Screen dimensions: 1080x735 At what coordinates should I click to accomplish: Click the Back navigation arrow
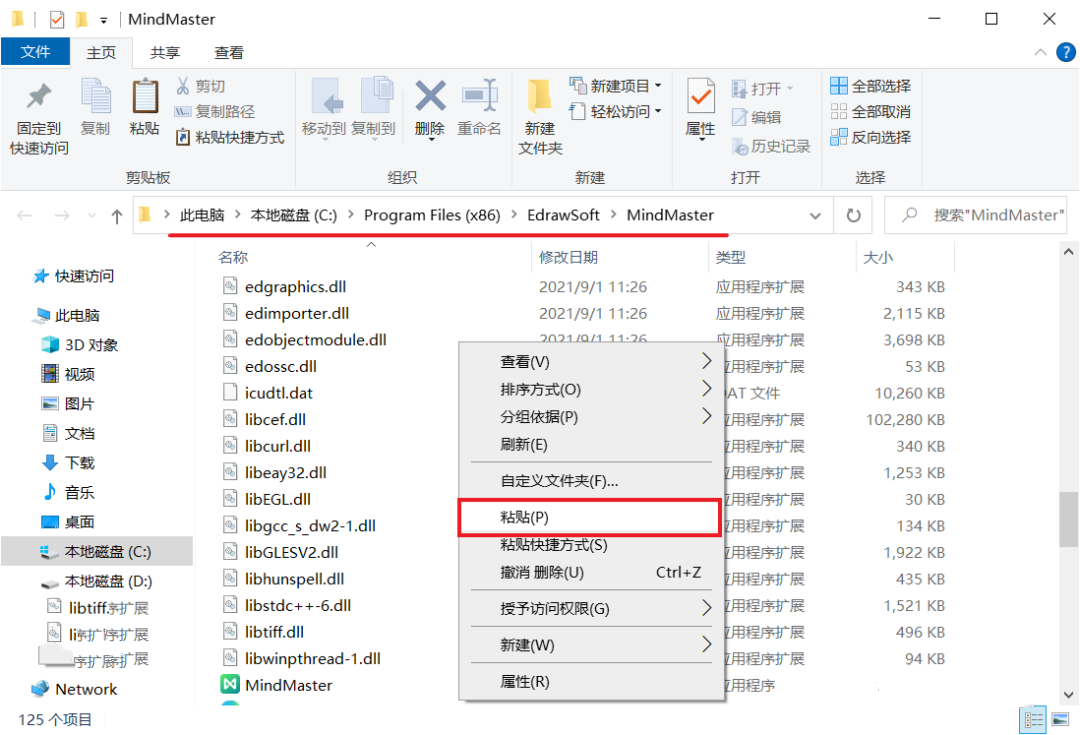(x=25, y=216)
